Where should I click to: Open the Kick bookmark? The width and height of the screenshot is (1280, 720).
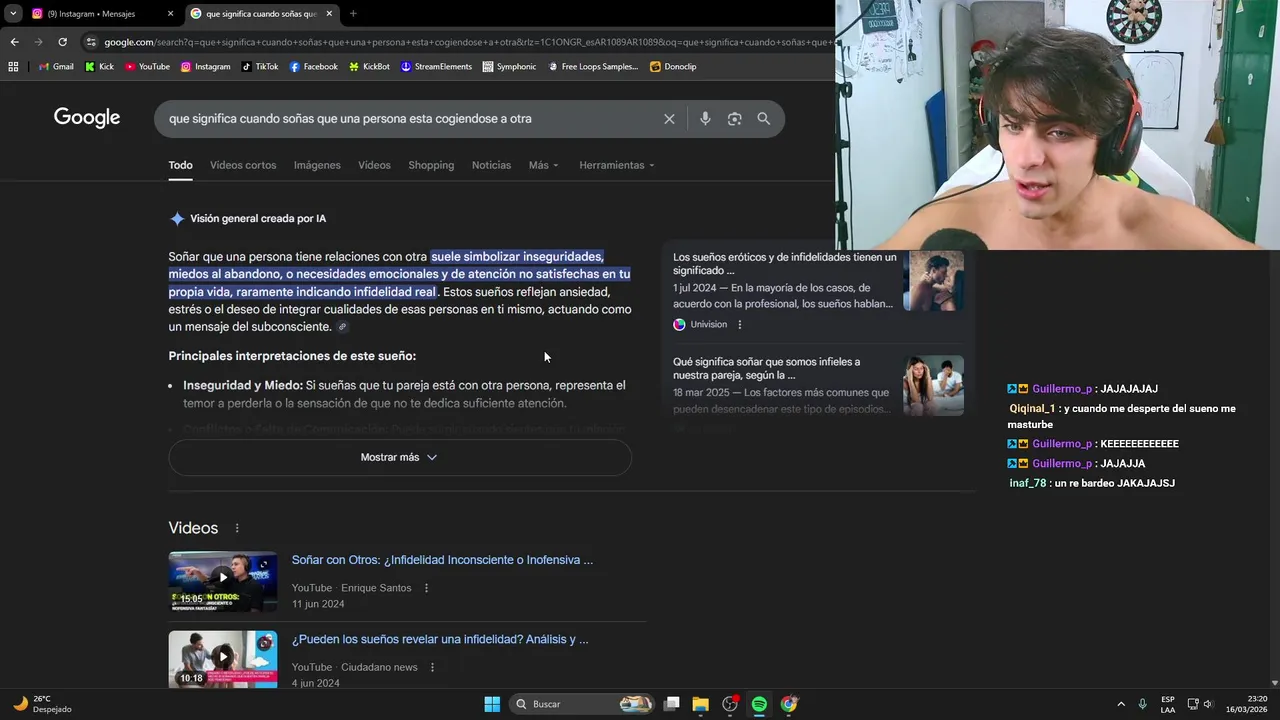pyautogui.click(x=99, y=67)
